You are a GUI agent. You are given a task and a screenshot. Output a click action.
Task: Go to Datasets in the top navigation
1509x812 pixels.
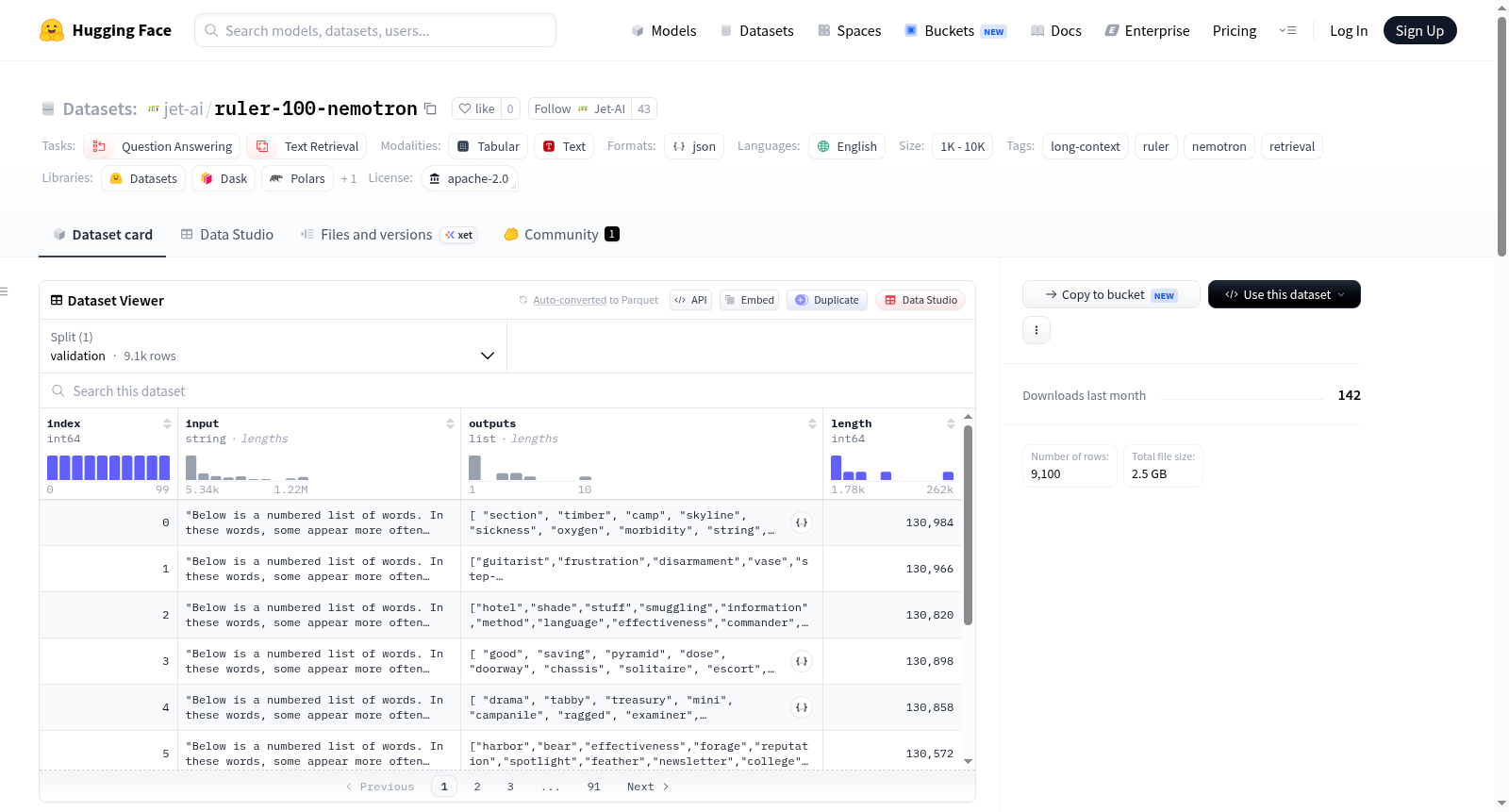click(756, 30)
